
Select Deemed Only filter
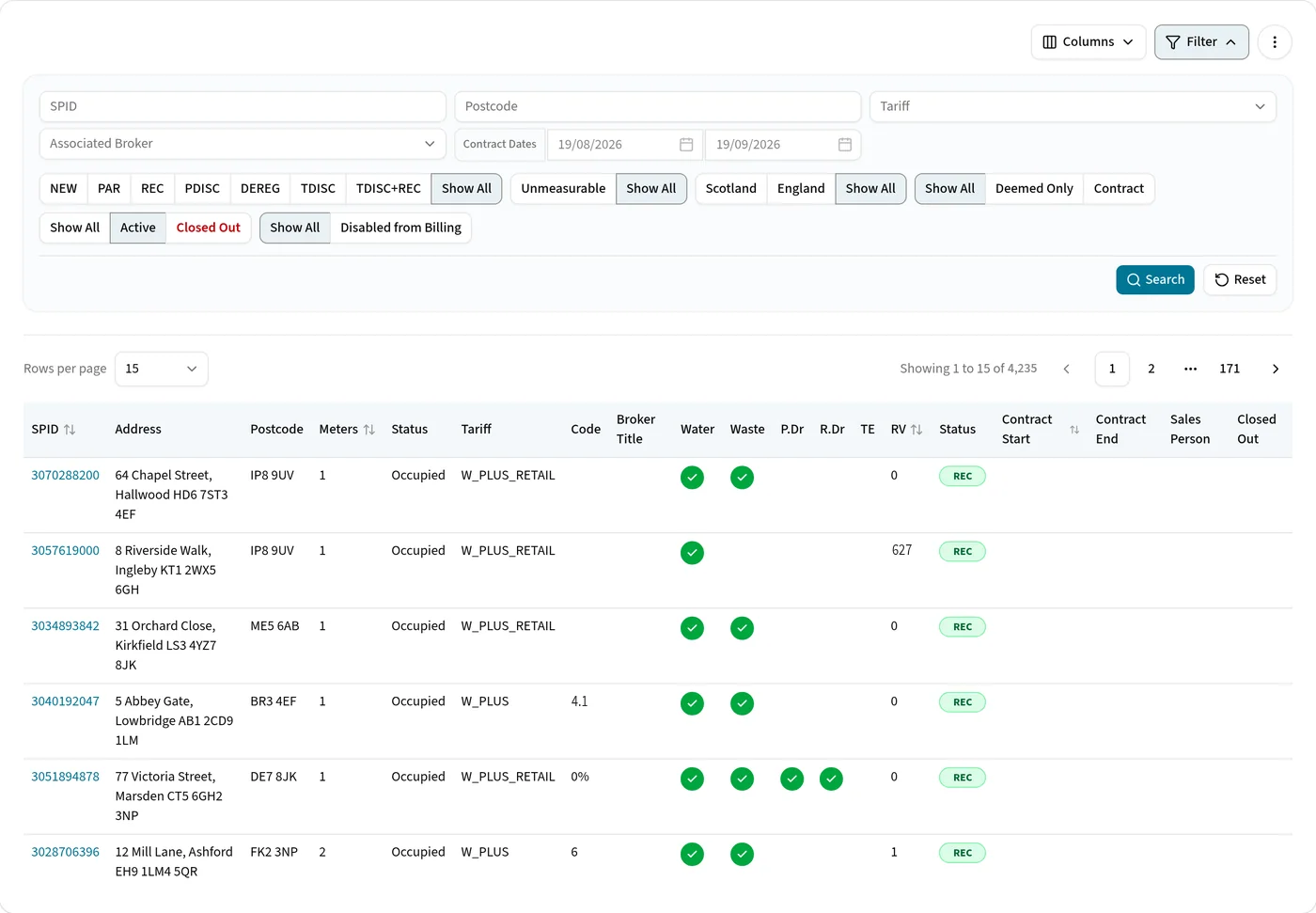(1034, 189)
